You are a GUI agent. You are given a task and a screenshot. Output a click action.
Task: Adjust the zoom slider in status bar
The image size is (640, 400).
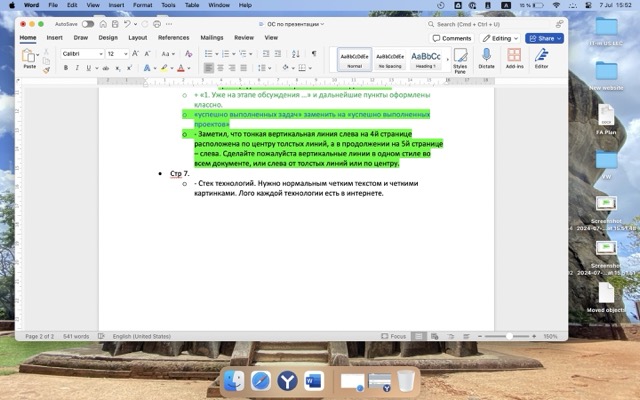click(510, 336)
